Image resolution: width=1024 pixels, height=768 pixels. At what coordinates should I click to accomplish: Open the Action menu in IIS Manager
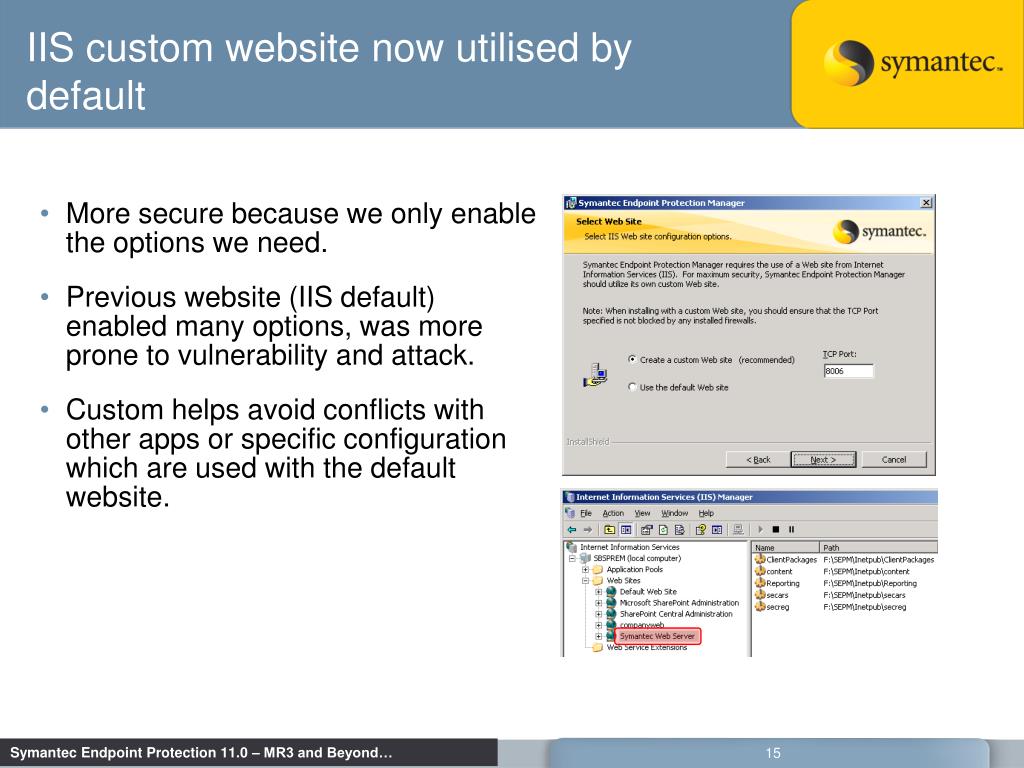coord(613,513)
